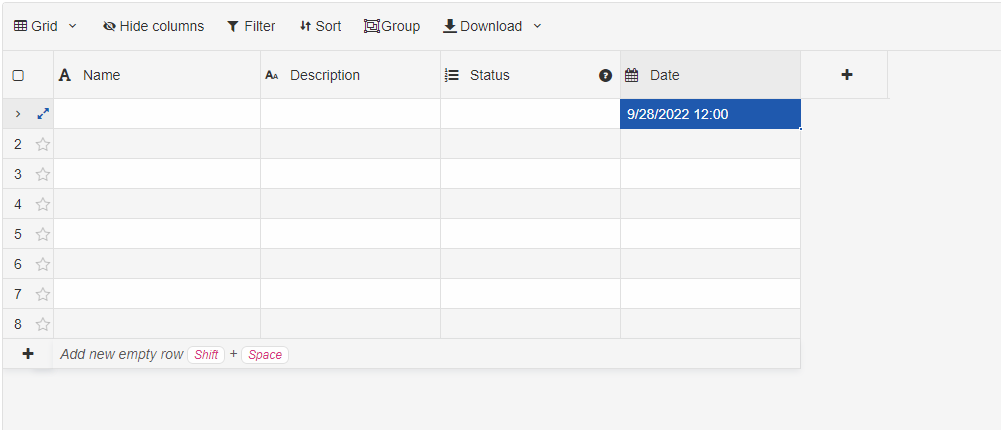Click the Status cell in row 3

coord(531,174)
